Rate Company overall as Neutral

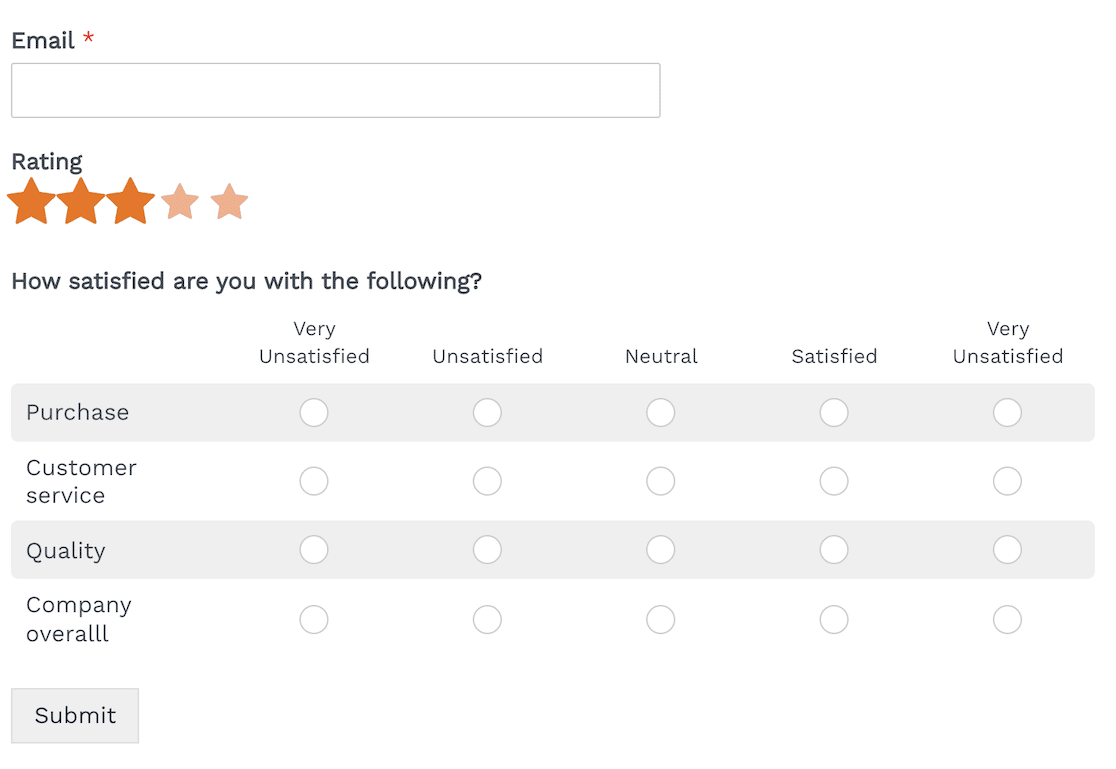click(660, 619)
